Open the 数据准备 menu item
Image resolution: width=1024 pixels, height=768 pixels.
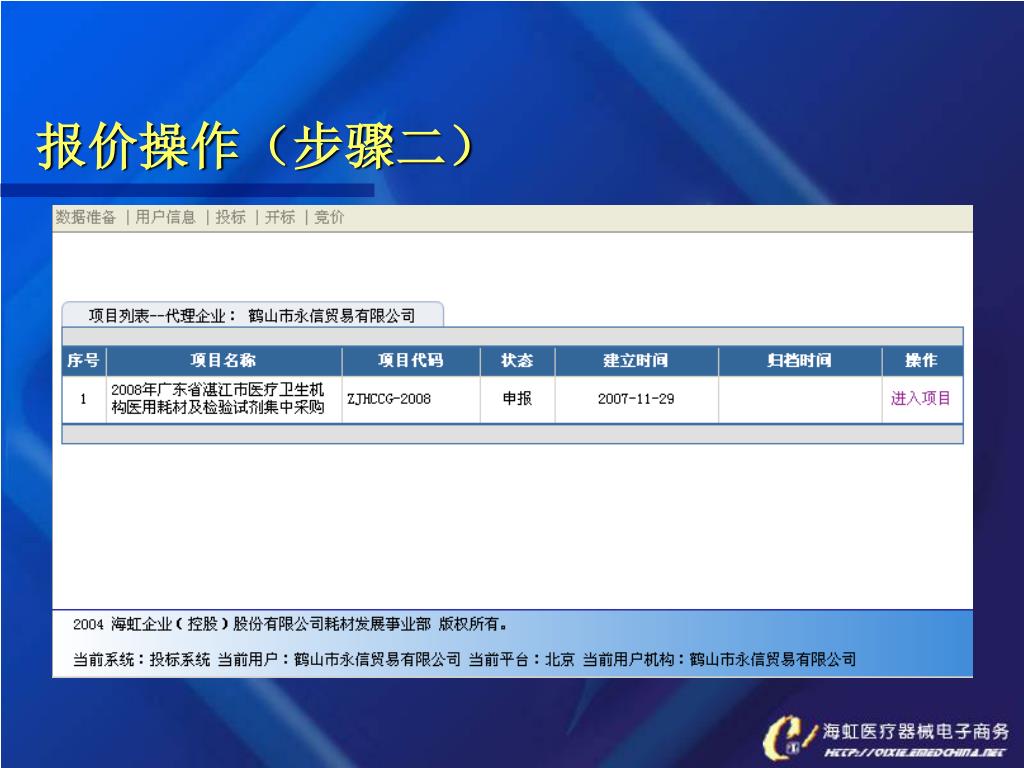86,217
